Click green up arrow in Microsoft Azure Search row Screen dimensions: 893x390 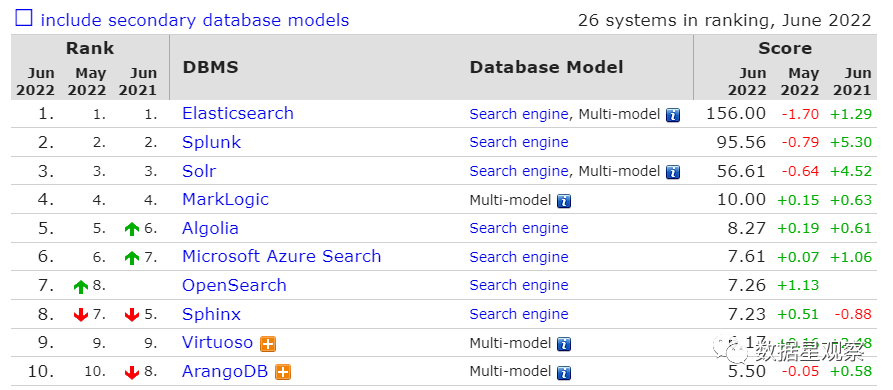(132, 258)
